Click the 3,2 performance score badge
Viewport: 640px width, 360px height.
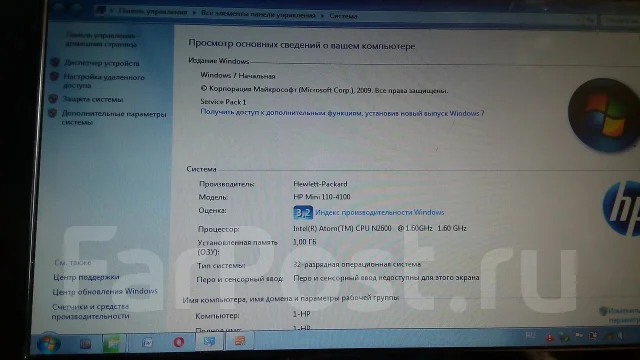click(303, 213)
